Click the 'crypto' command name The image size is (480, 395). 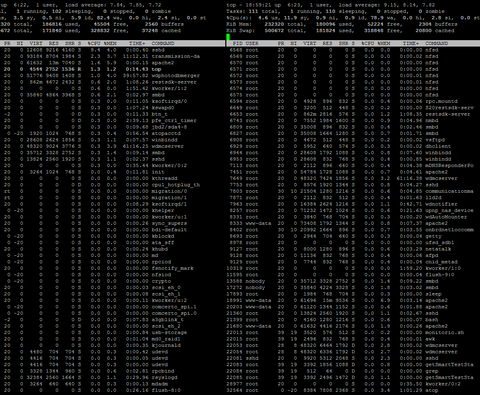pos(161,281)
